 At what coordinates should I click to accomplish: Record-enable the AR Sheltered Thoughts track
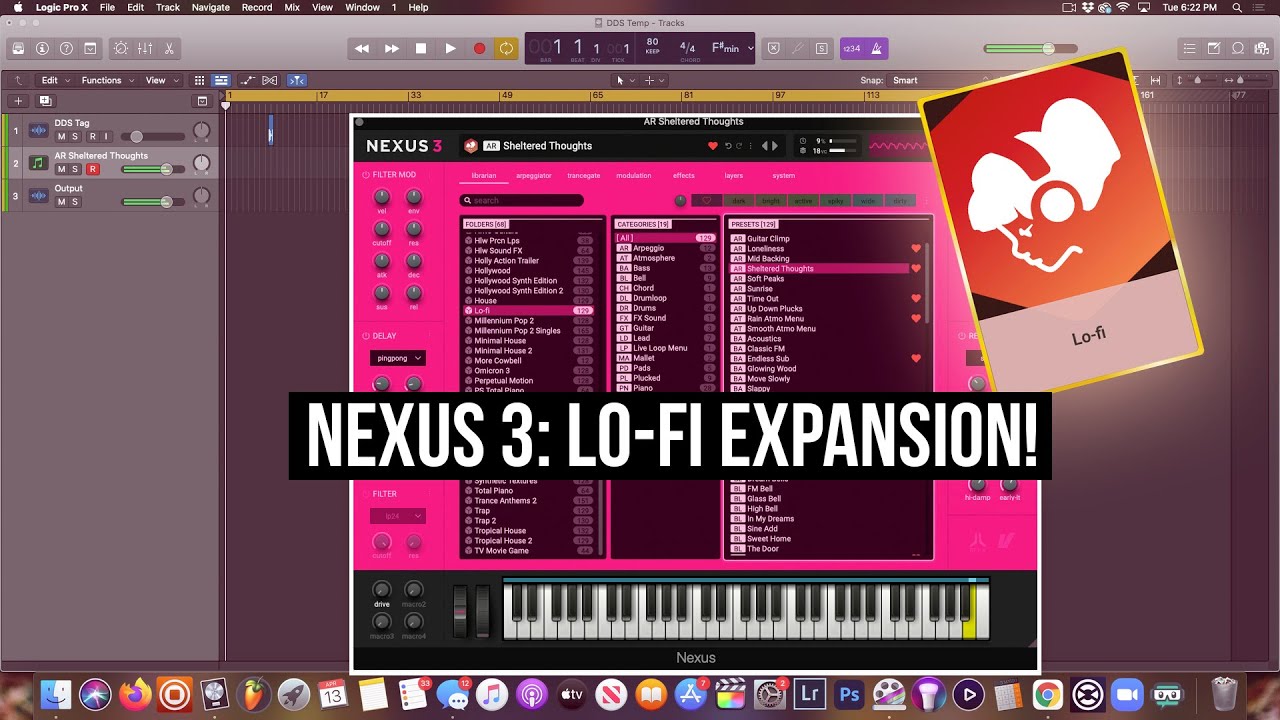coord(92,170)
